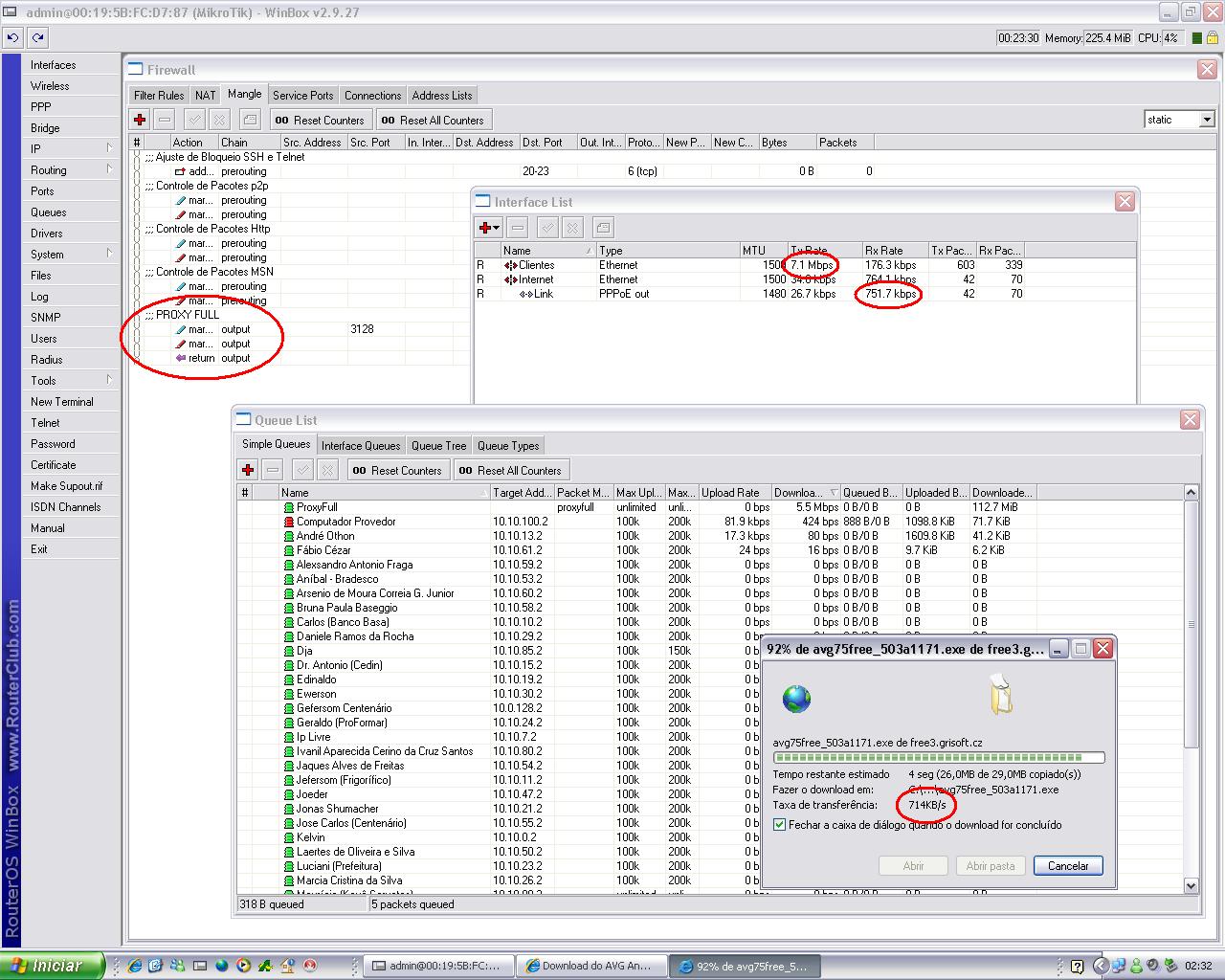Screen dimensions: 1225x980
Task: Click the comment icon in Interface List toolbar
Action: point(602,228)
